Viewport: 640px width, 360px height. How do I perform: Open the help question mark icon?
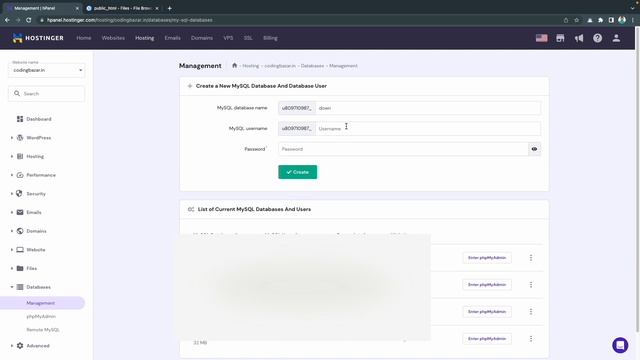[x=598, y=38]
